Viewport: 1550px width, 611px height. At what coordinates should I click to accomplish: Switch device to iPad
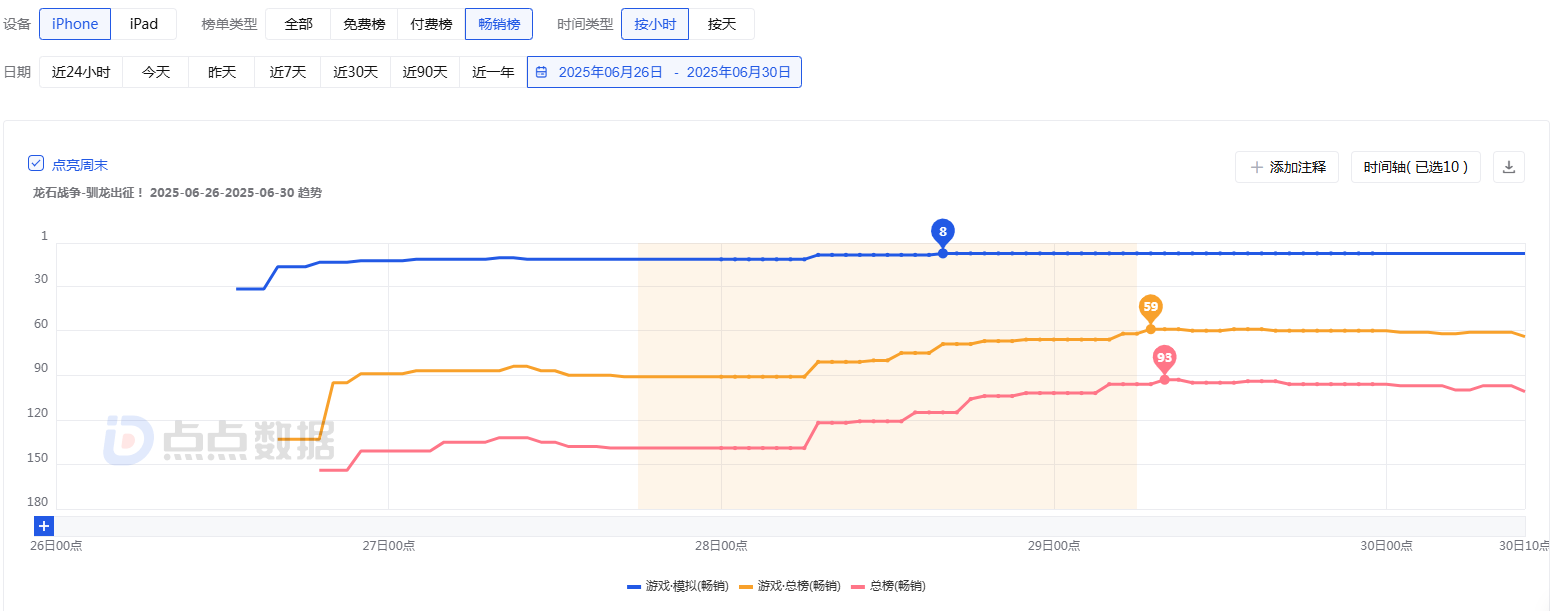point(144,24)
